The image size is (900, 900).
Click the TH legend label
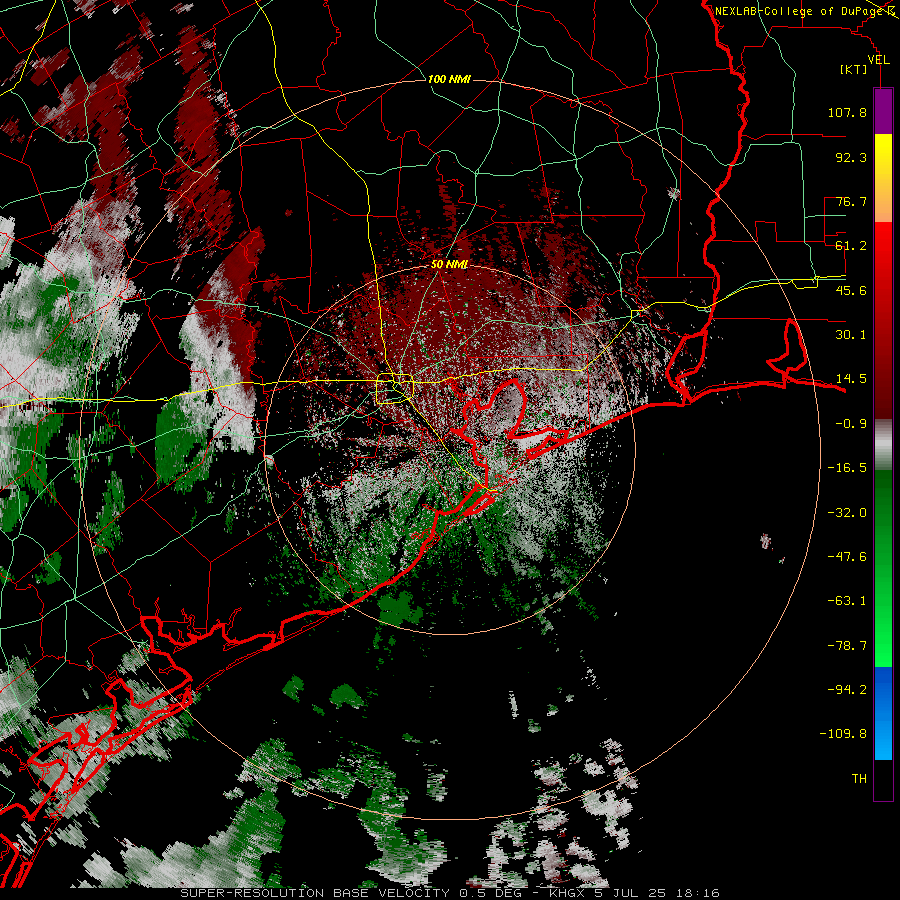[x=859, y=779]
